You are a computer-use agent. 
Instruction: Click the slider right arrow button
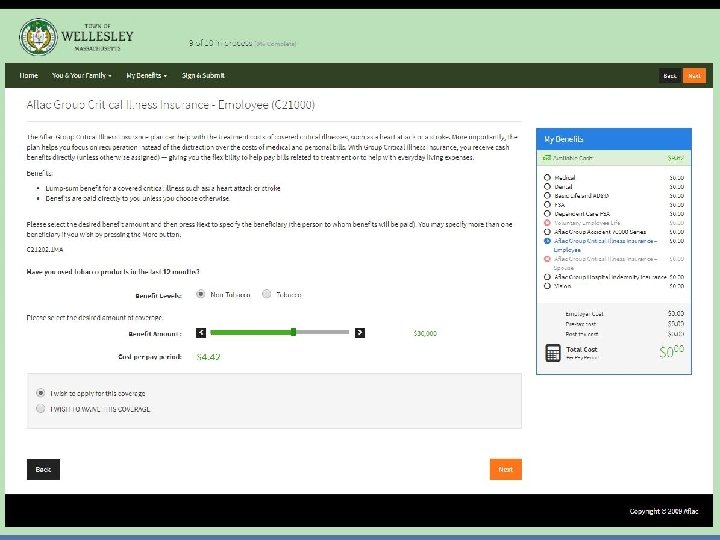(360, 333)
